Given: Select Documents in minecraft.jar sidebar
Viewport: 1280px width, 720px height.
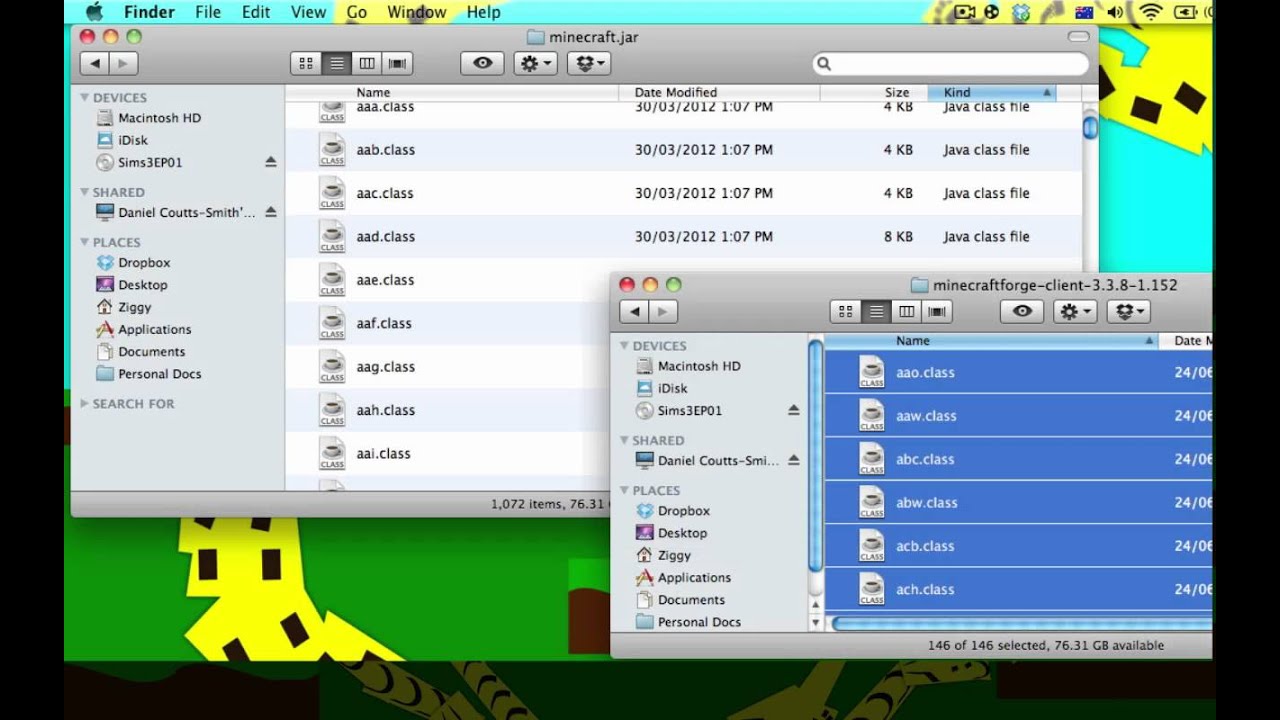Looking at the screenshot, I should [140, 351].
